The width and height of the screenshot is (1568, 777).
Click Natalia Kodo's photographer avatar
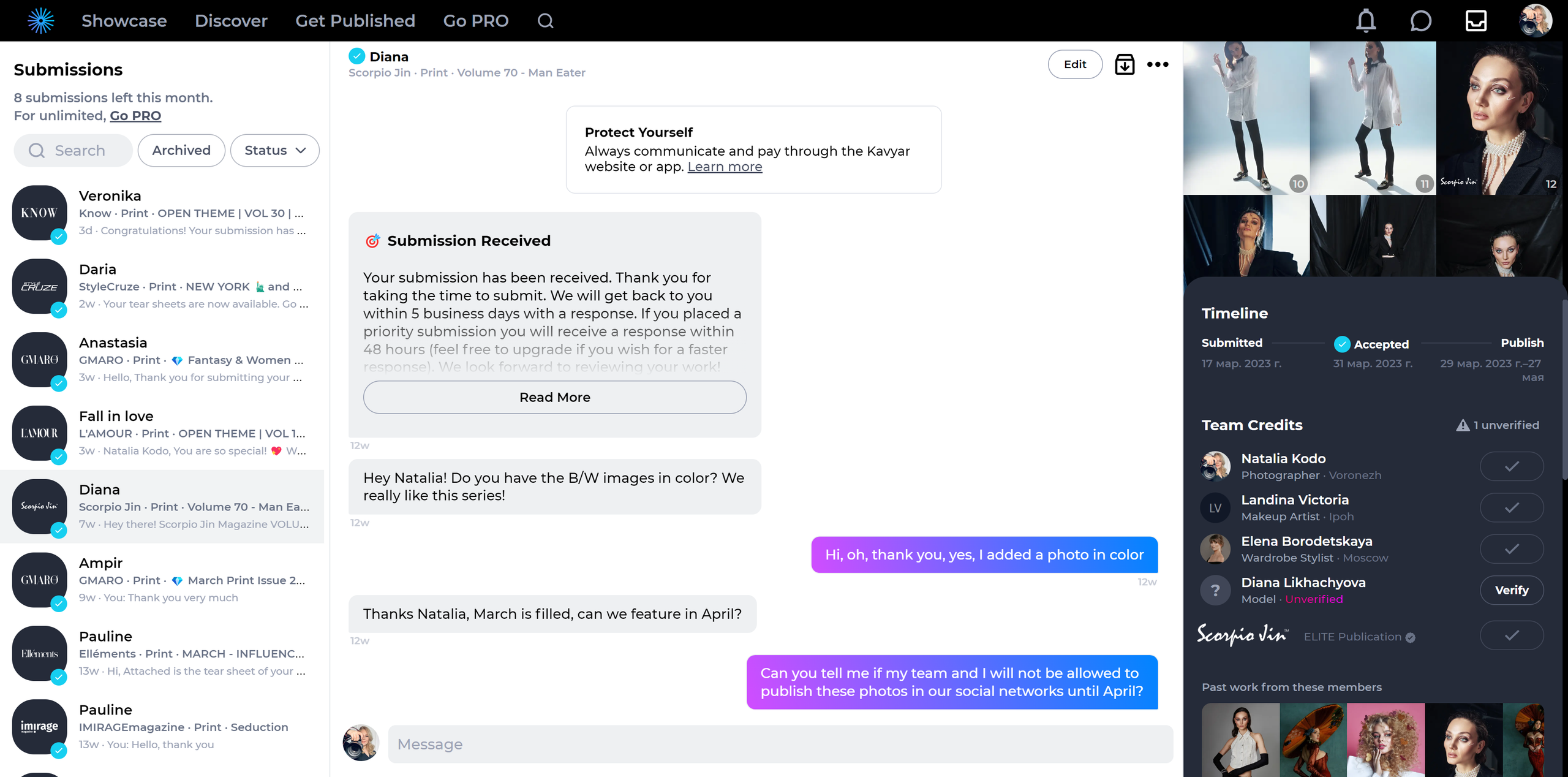pos(1215,466)
